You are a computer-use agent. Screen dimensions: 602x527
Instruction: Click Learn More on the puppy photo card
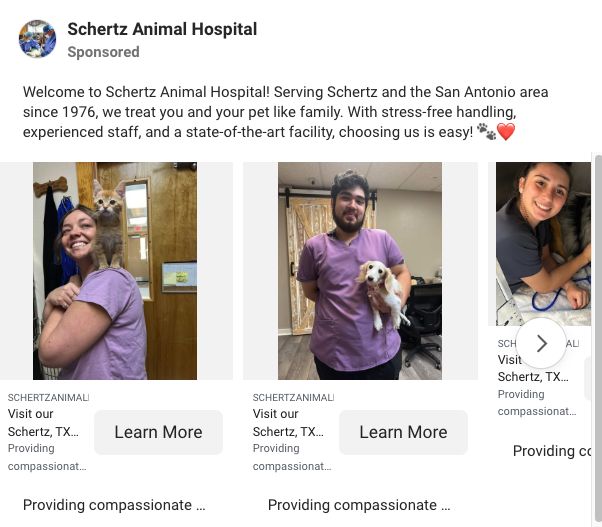click(x=403, y=432)
